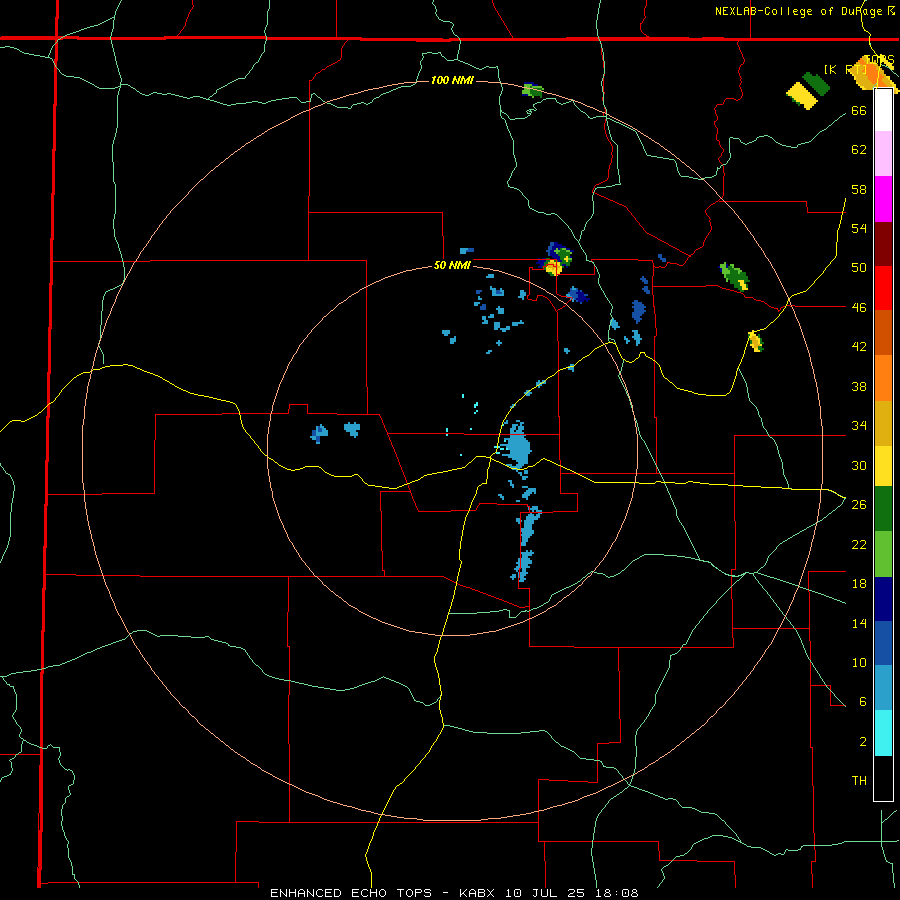This screenshot has height=900, width=900.
Task: Click the bright orange color scale swatch
Action: (883, 378)
